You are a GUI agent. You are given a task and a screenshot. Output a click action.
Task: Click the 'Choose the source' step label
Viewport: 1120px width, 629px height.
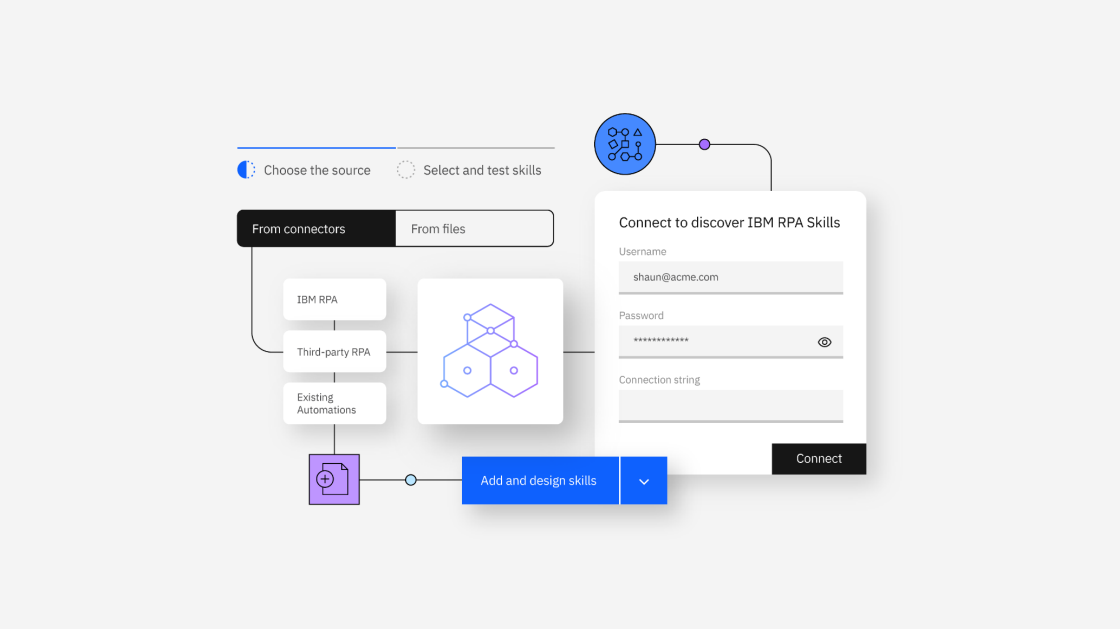317,170
